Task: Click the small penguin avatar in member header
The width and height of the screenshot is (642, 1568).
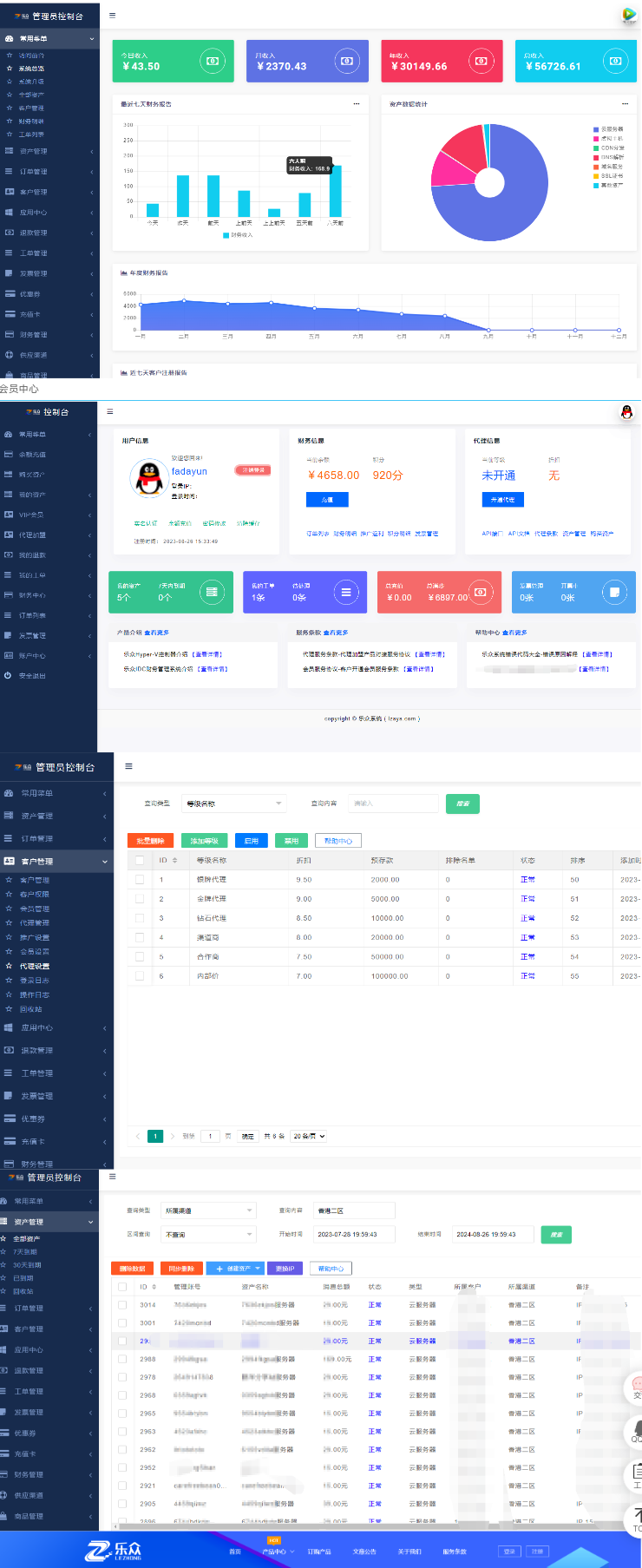Action: (626, 413)
